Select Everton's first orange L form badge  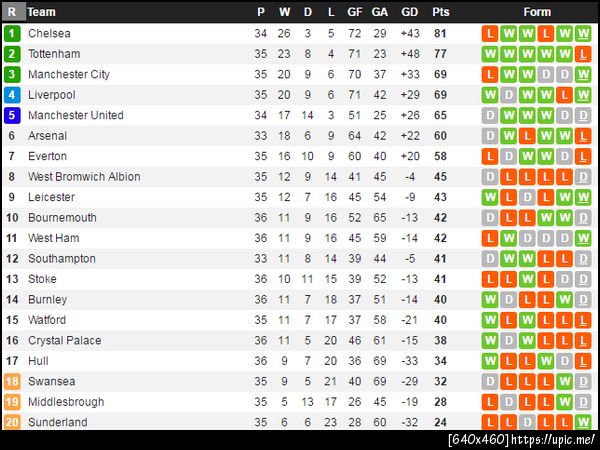(490, 156)
